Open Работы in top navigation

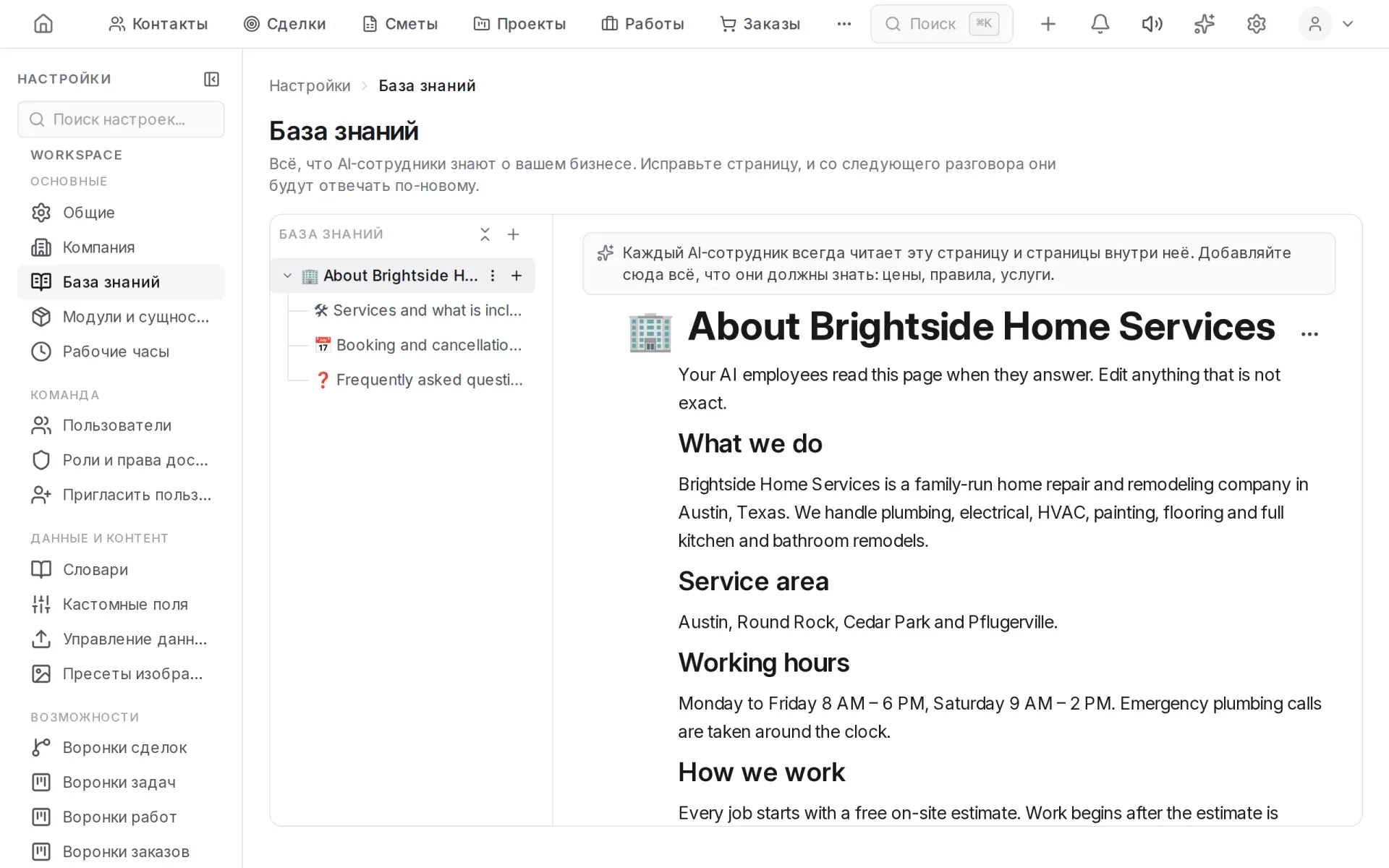(x=642, y=24)
